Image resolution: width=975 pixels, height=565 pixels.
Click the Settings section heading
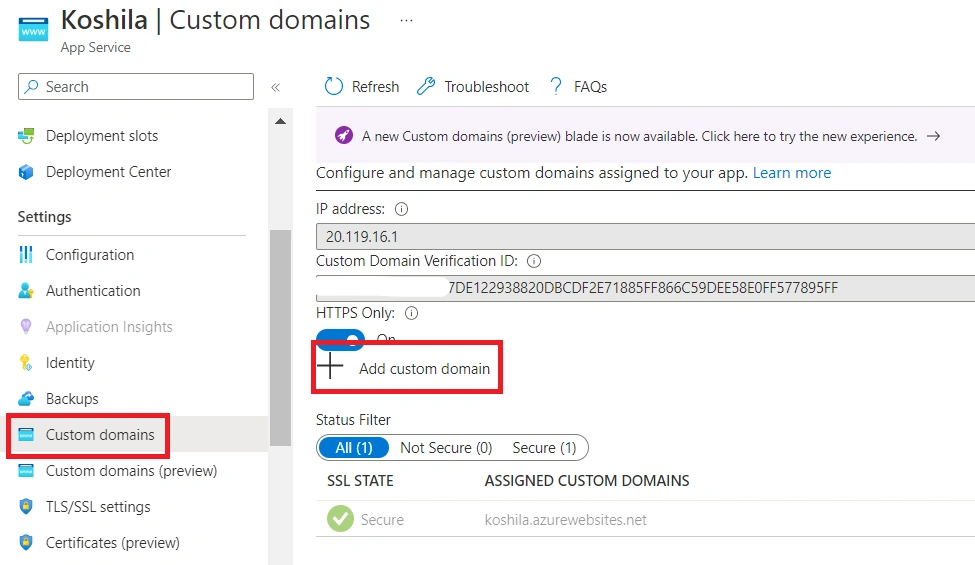[44, 217]
